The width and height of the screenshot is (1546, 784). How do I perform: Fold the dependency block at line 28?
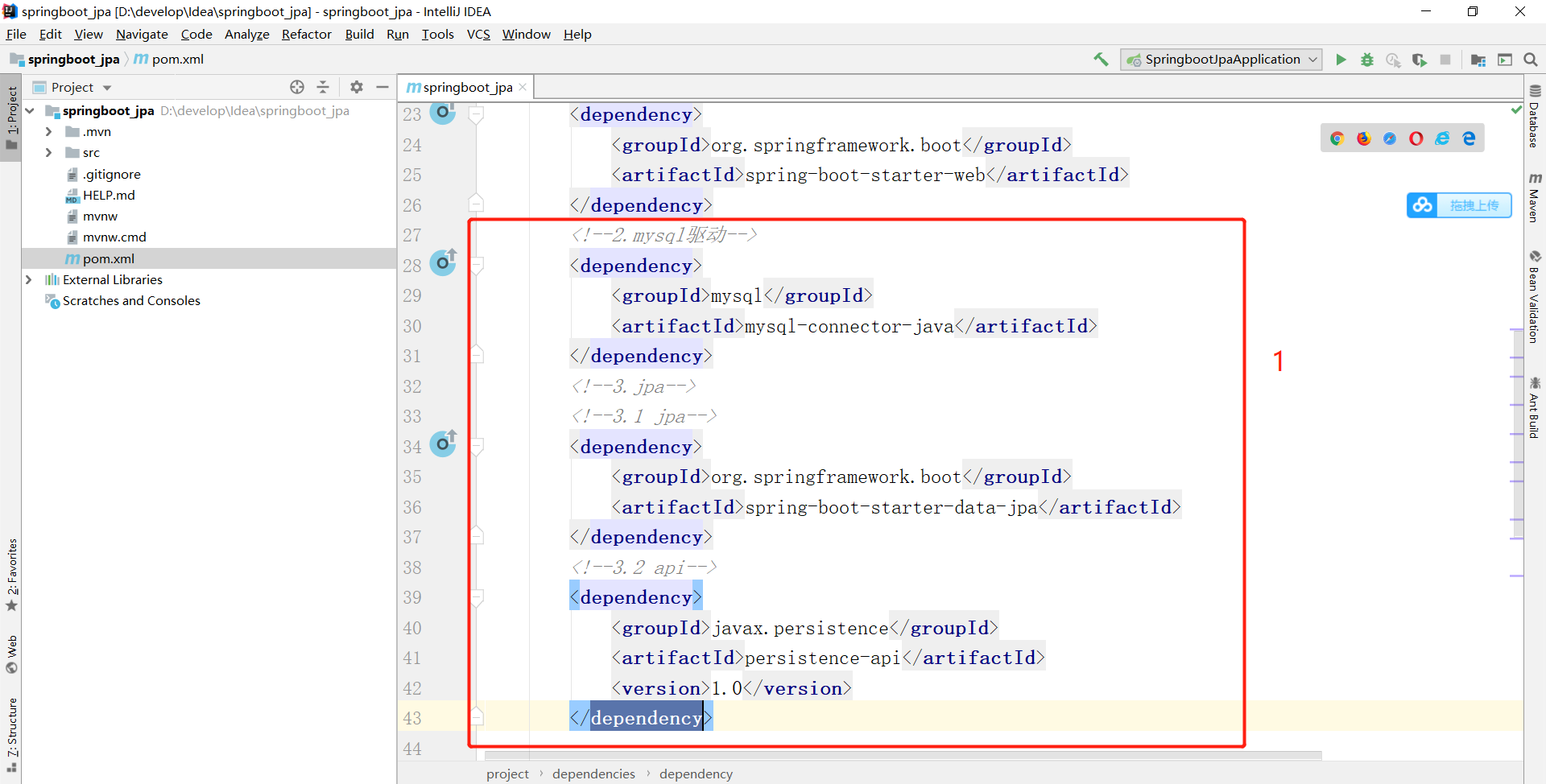(477, 265)
